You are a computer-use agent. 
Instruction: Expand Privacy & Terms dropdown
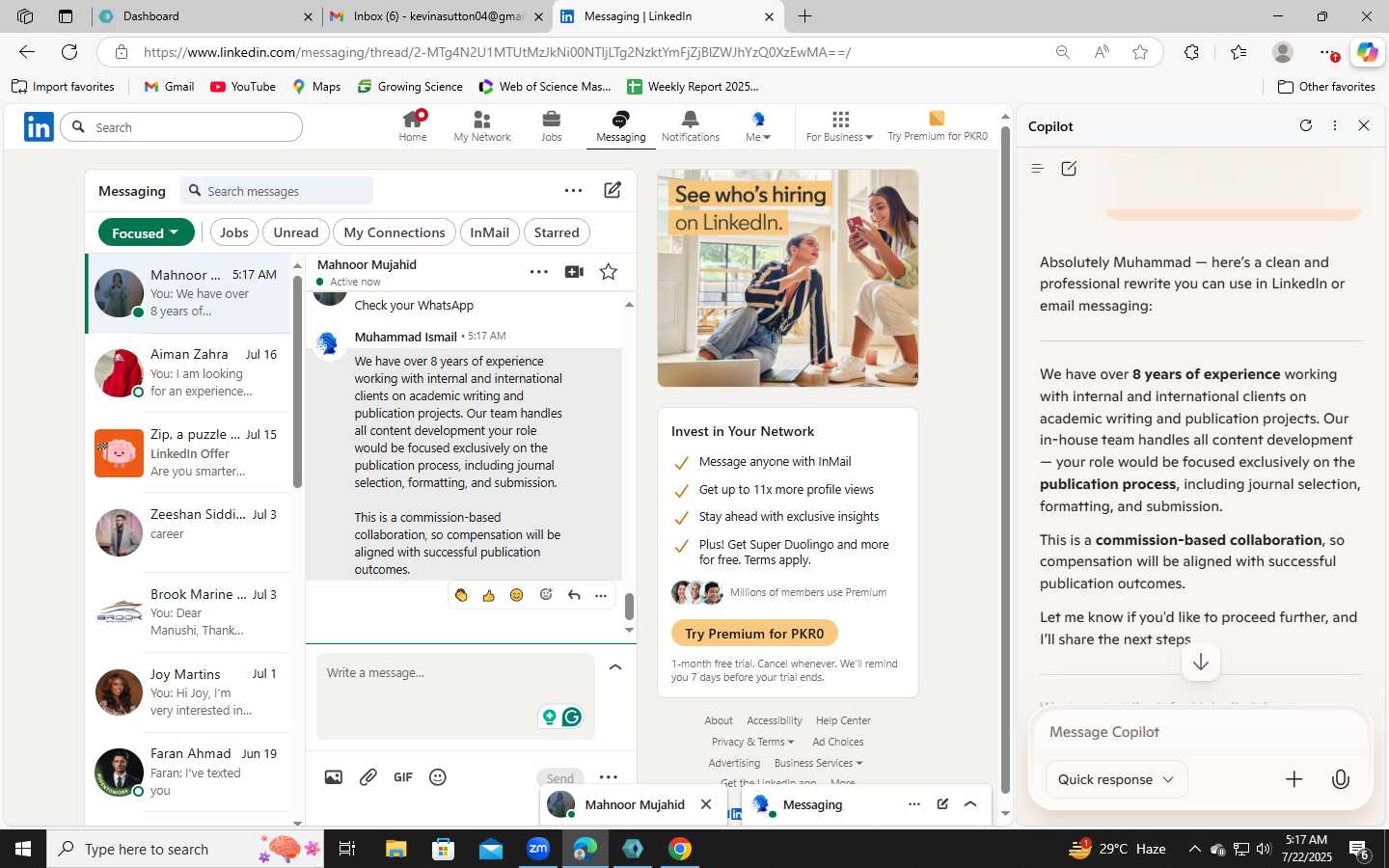(752, 742)
